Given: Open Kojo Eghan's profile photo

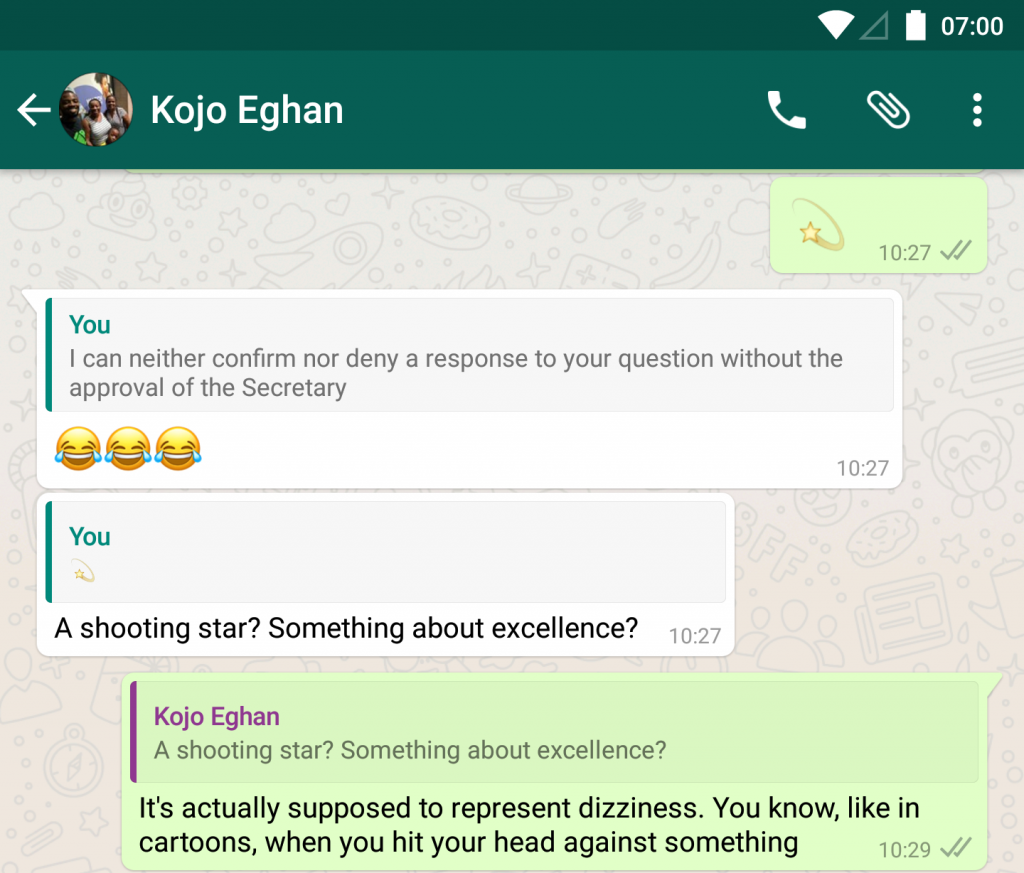Looking at the screenshot, I should (x=96, y=110).
